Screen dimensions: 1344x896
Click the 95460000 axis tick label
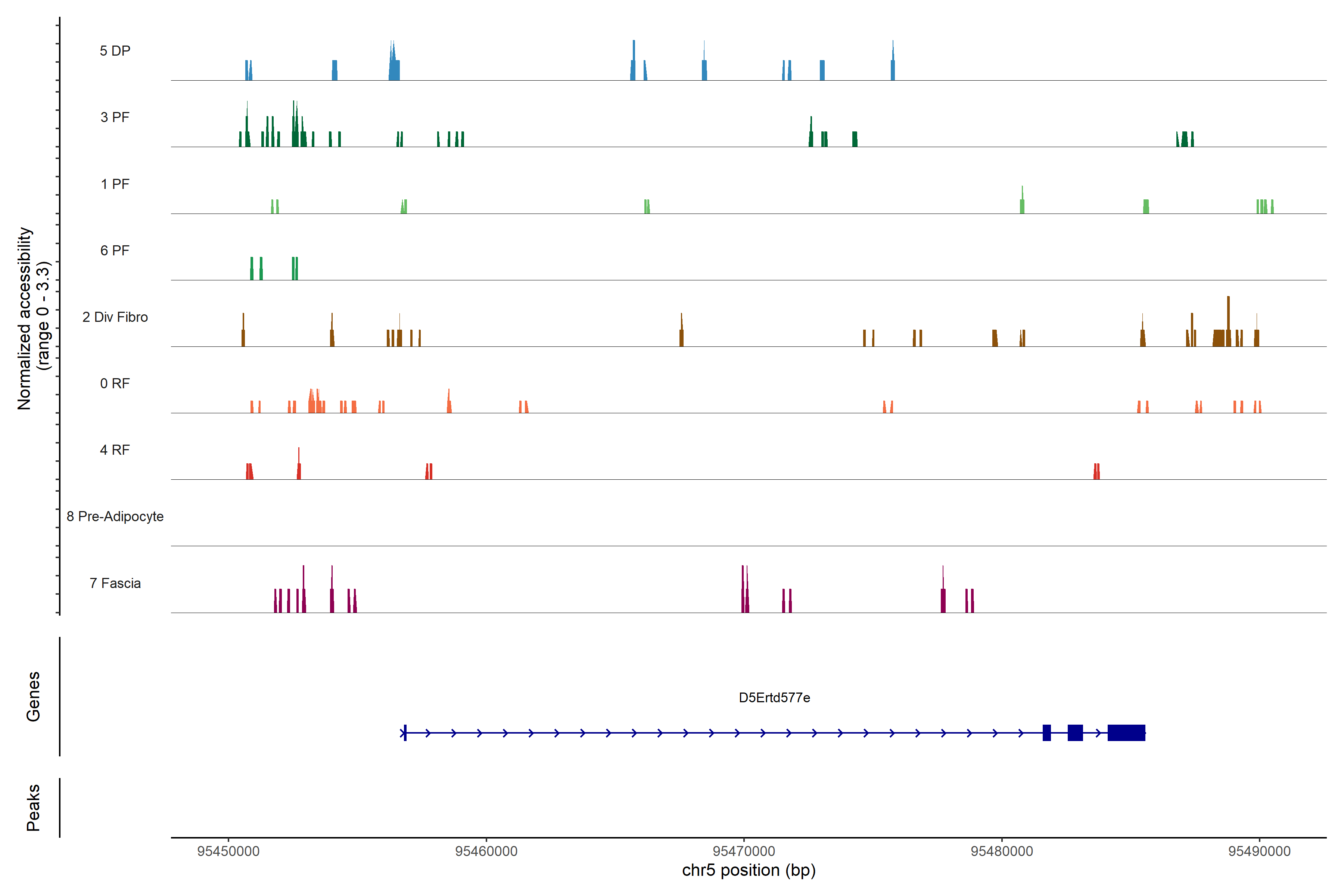[x=486, y=851]
